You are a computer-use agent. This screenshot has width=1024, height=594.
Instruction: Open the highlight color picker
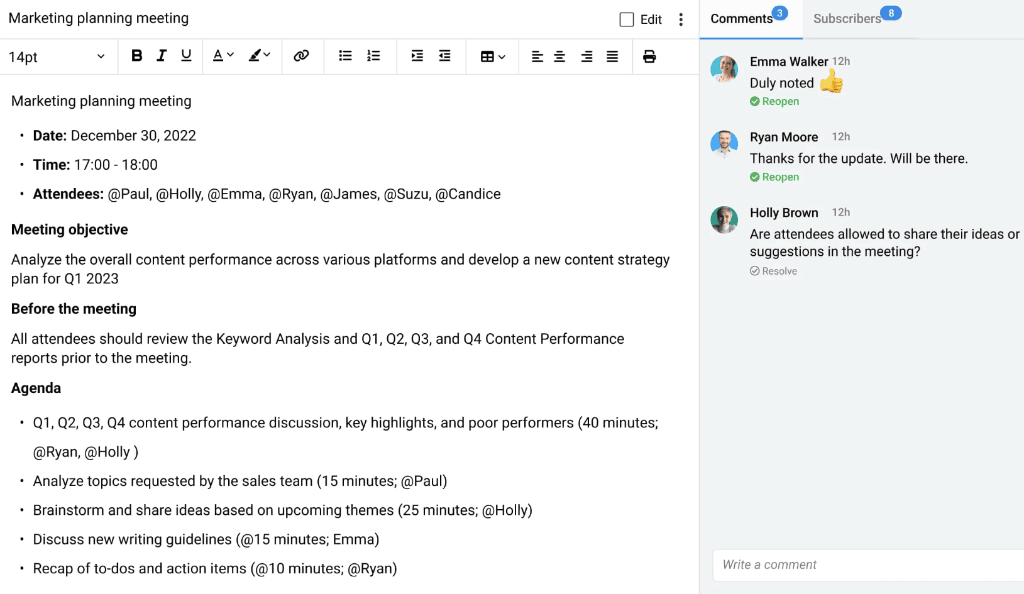(259, 56)
